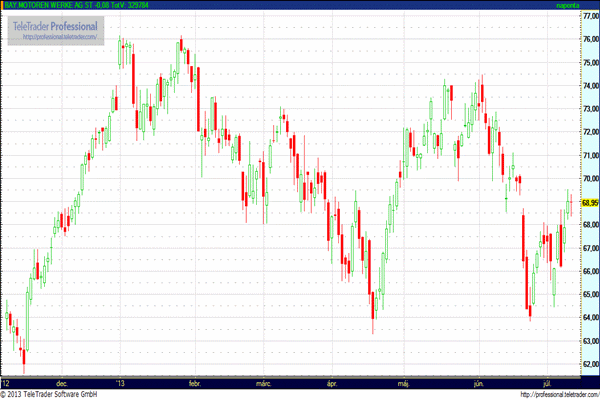Click the highlighted 68,95 current price marker
The image size is (600, 400).
pos(589,202)
